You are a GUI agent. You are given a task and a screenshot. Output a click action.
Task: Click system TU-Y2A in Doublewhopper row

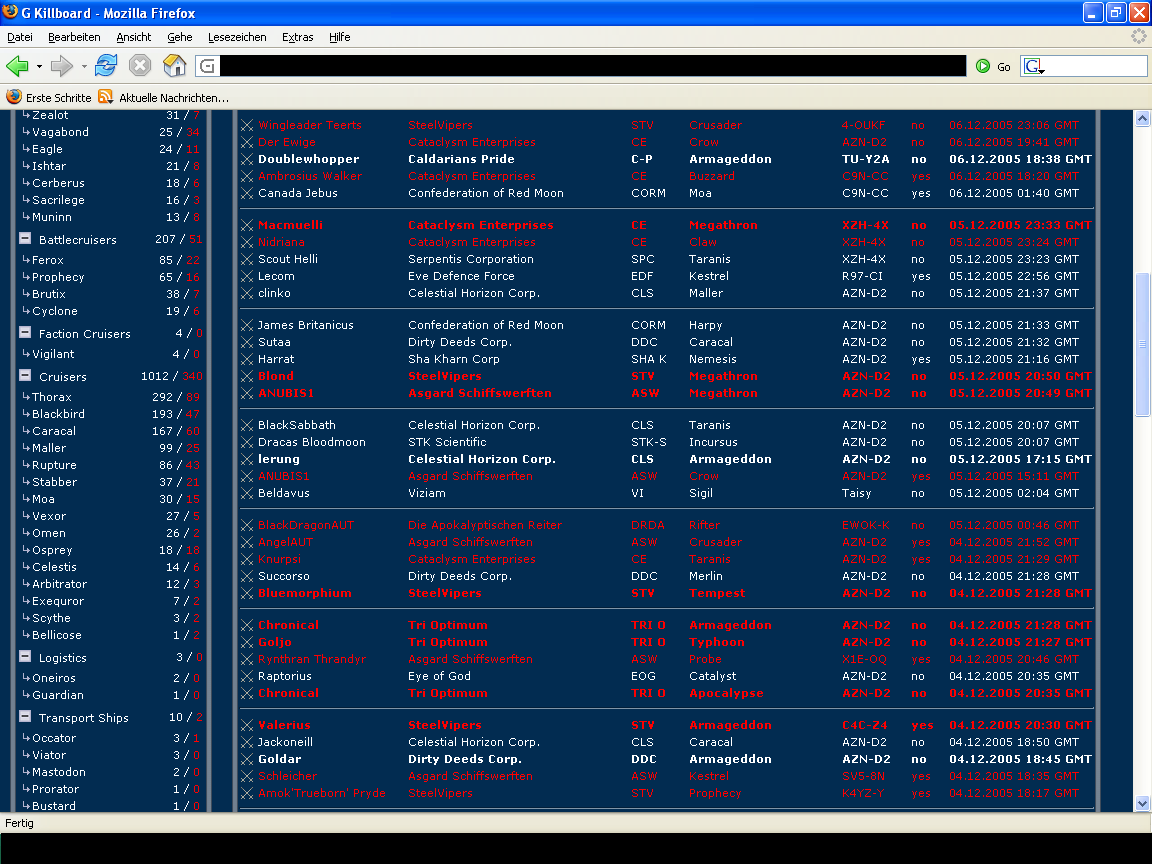[865, 159]
